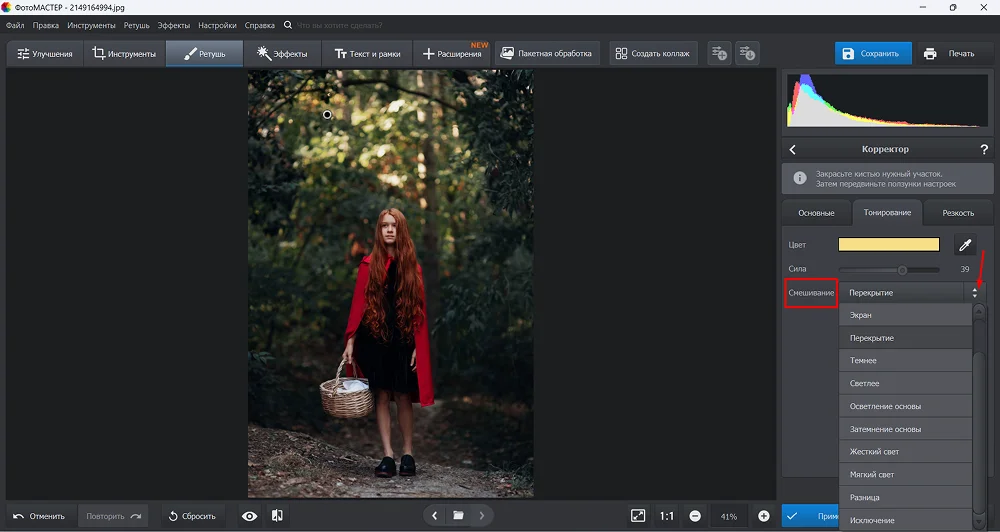
Task: Open the Эффекты menu in menu bar
Action: [173, 26]
